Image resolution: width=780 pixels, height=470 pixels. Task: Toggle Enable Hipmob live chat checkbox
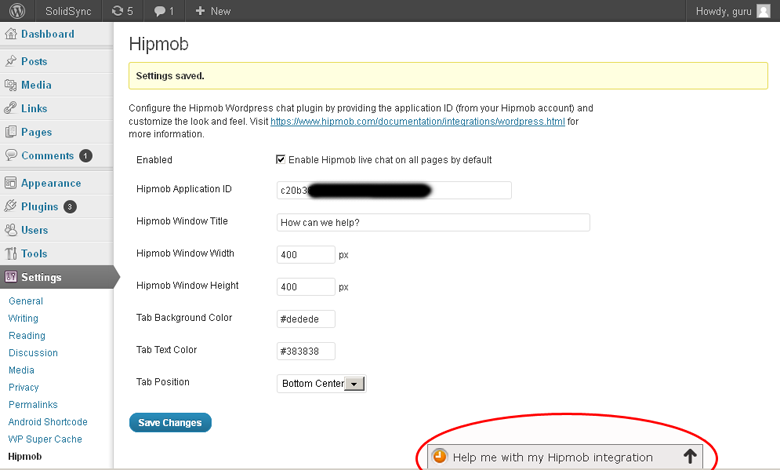(x=281, y=159)
